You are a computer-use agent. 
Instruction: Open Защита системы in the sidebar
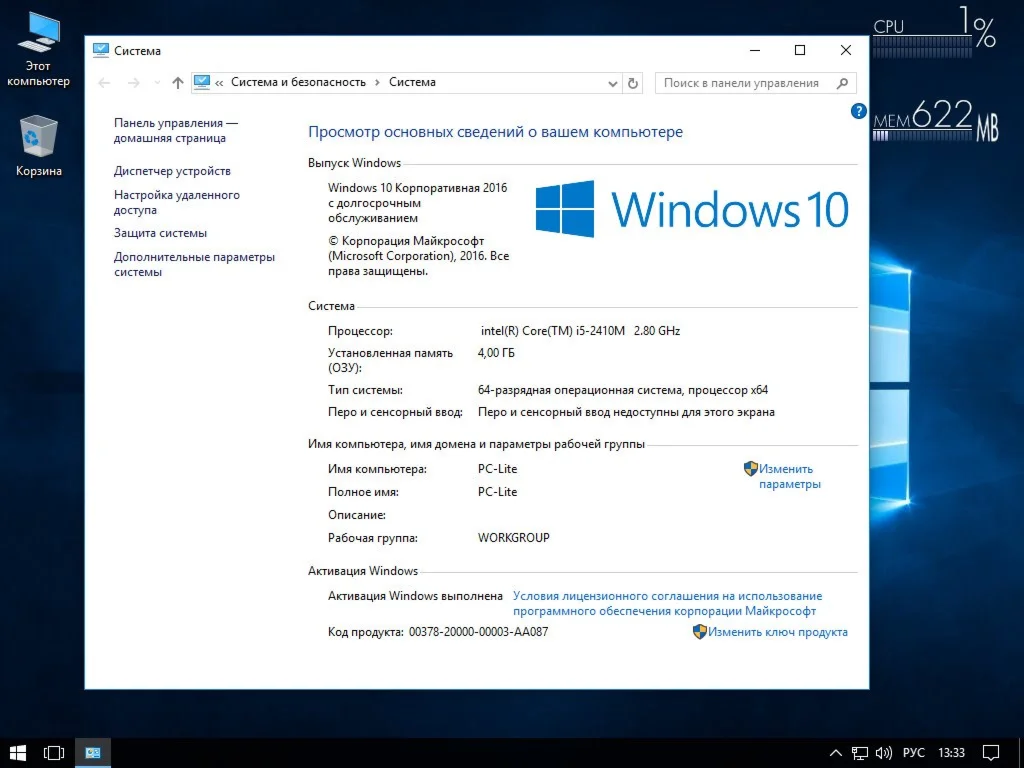(160, 233)
